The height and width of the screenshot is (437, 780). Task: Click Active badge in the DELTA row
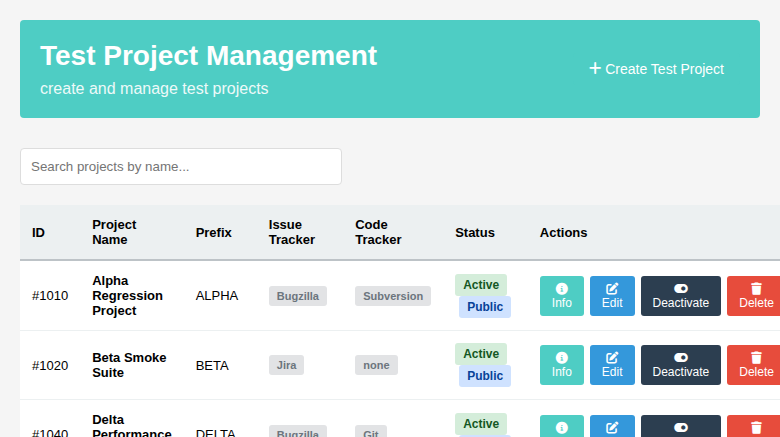[481, 424]
